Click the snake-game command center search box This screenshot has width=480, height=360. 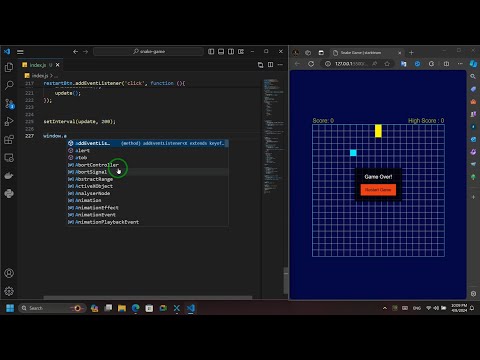point(148,51)
